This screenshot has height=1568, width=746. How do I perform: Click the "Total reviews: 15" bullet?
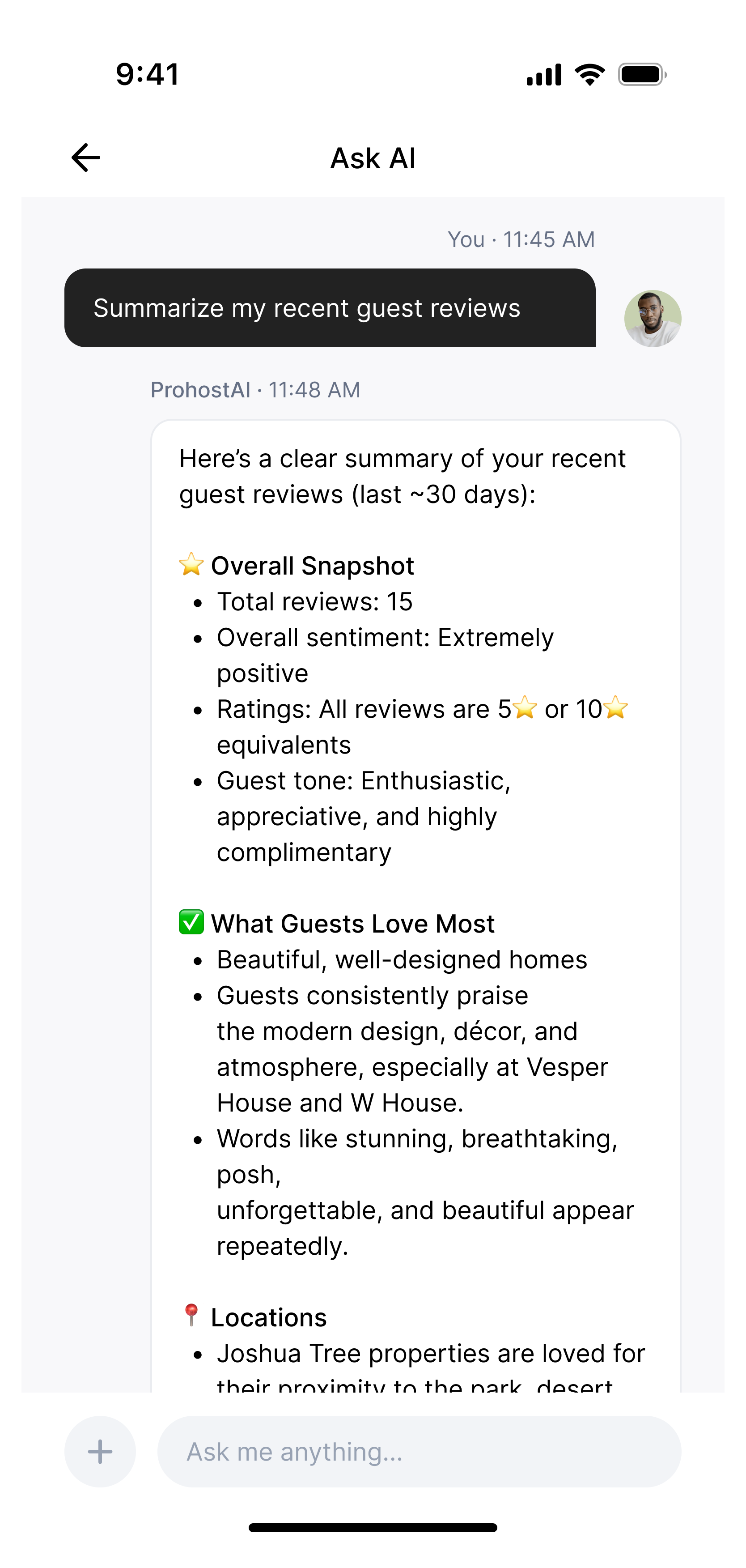point(314,601)
